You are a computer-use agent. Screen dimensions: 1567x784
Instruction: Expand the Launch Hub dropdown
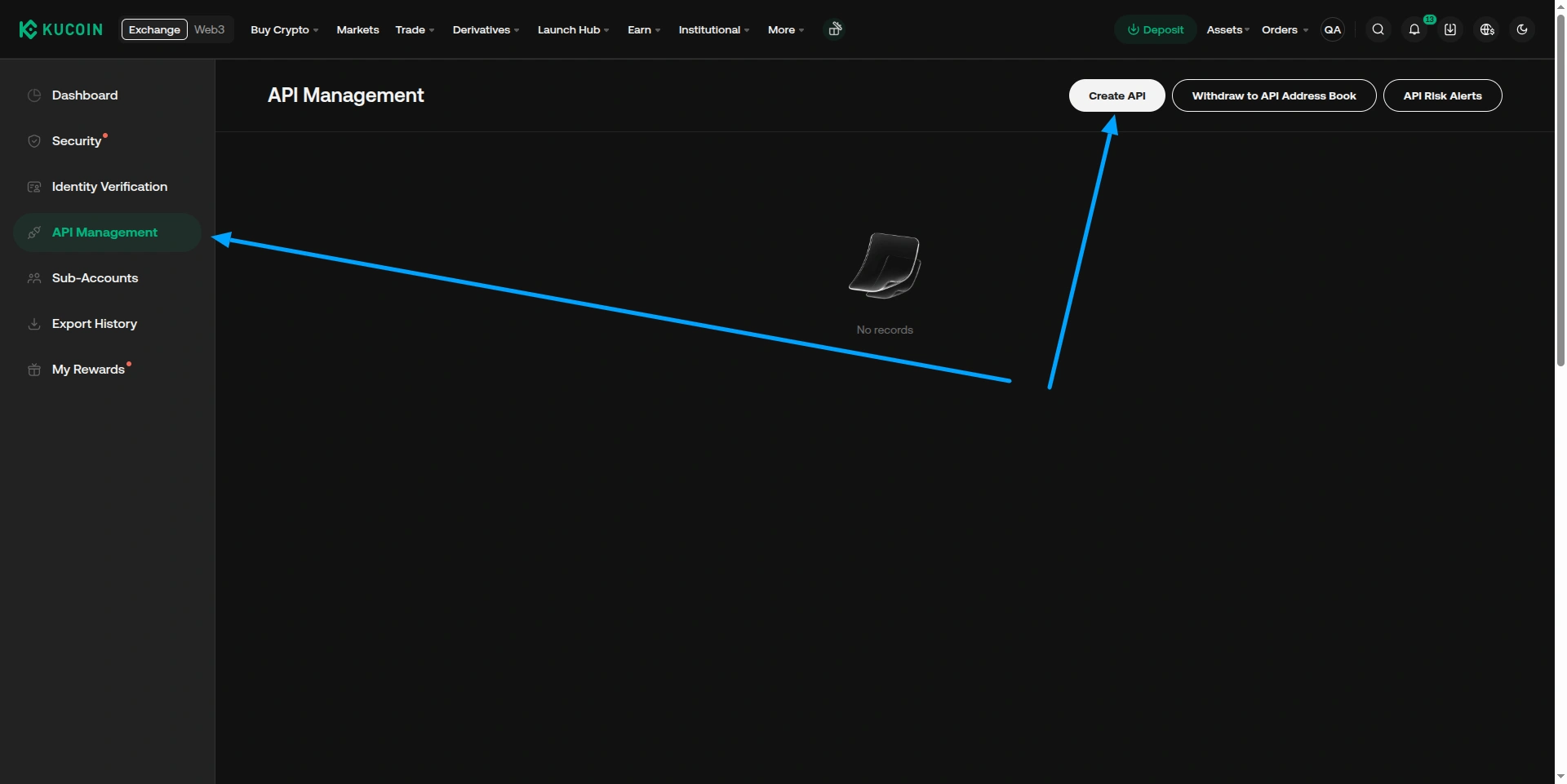(573, 29)
